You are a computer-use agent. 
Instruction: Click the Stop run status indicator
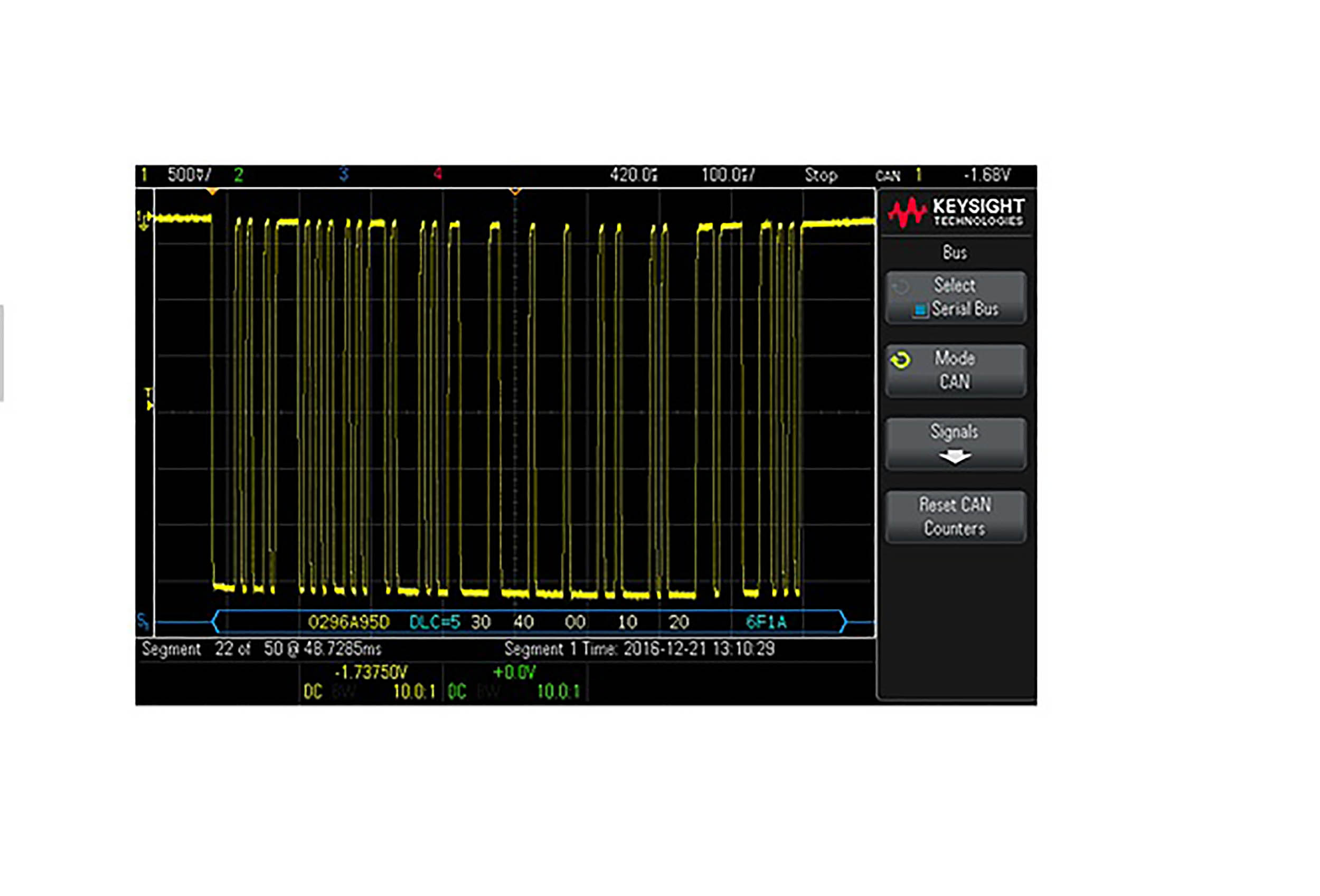[821, 175]
